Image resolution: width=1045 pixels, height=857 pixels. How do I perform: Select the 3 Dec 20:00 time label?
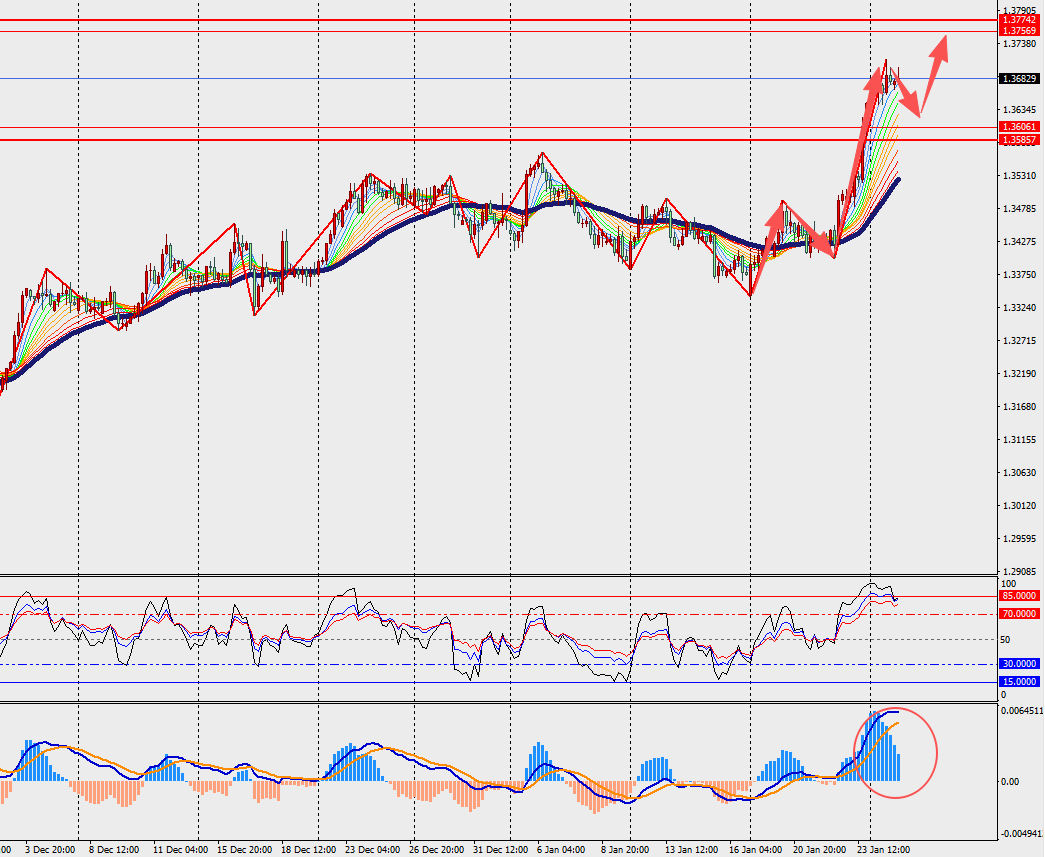tap(50, 850)
